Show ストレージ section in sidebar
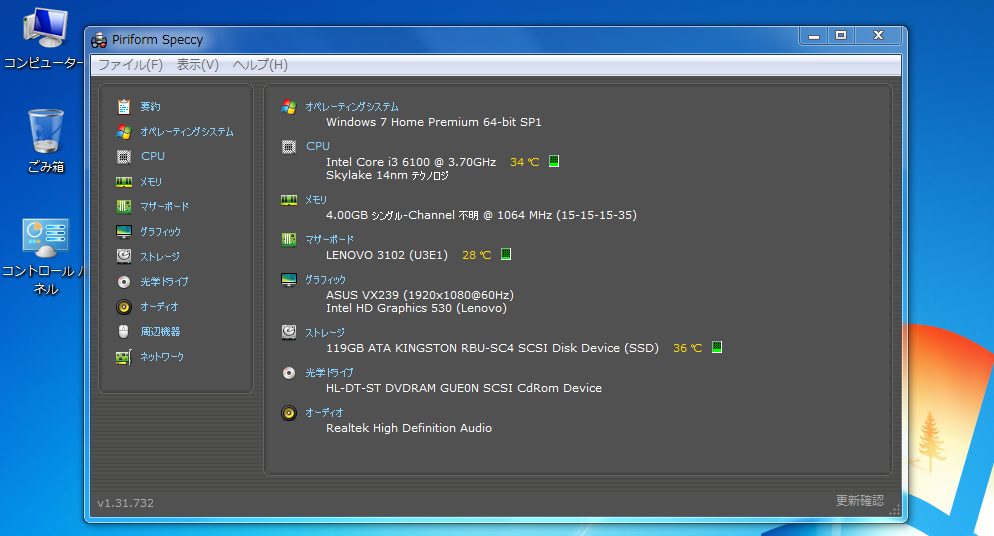The height and width of the screenshot is (536, 994). pos(160,257)
